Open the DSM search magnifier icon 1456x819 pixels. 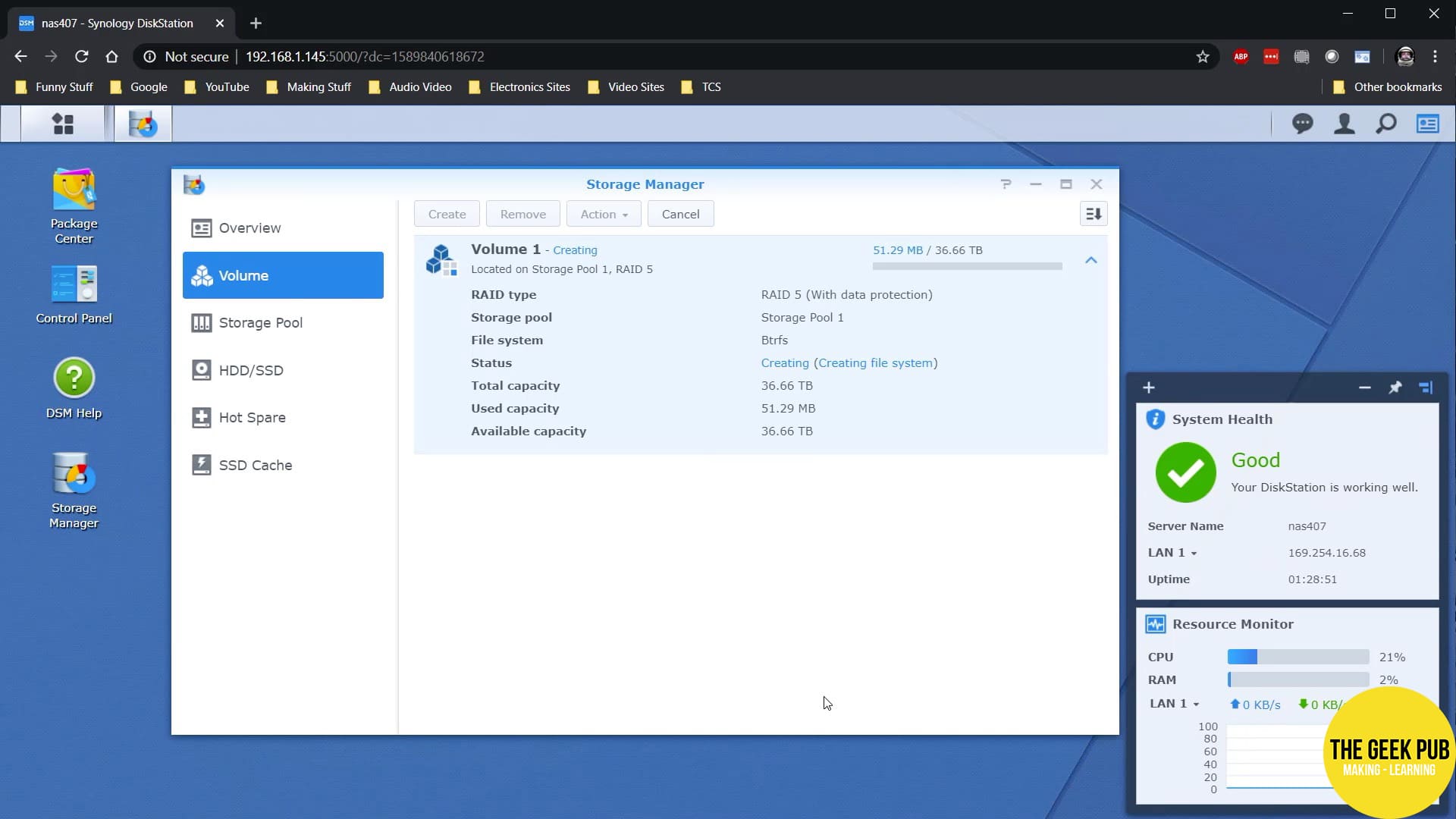pos(1385,124)
